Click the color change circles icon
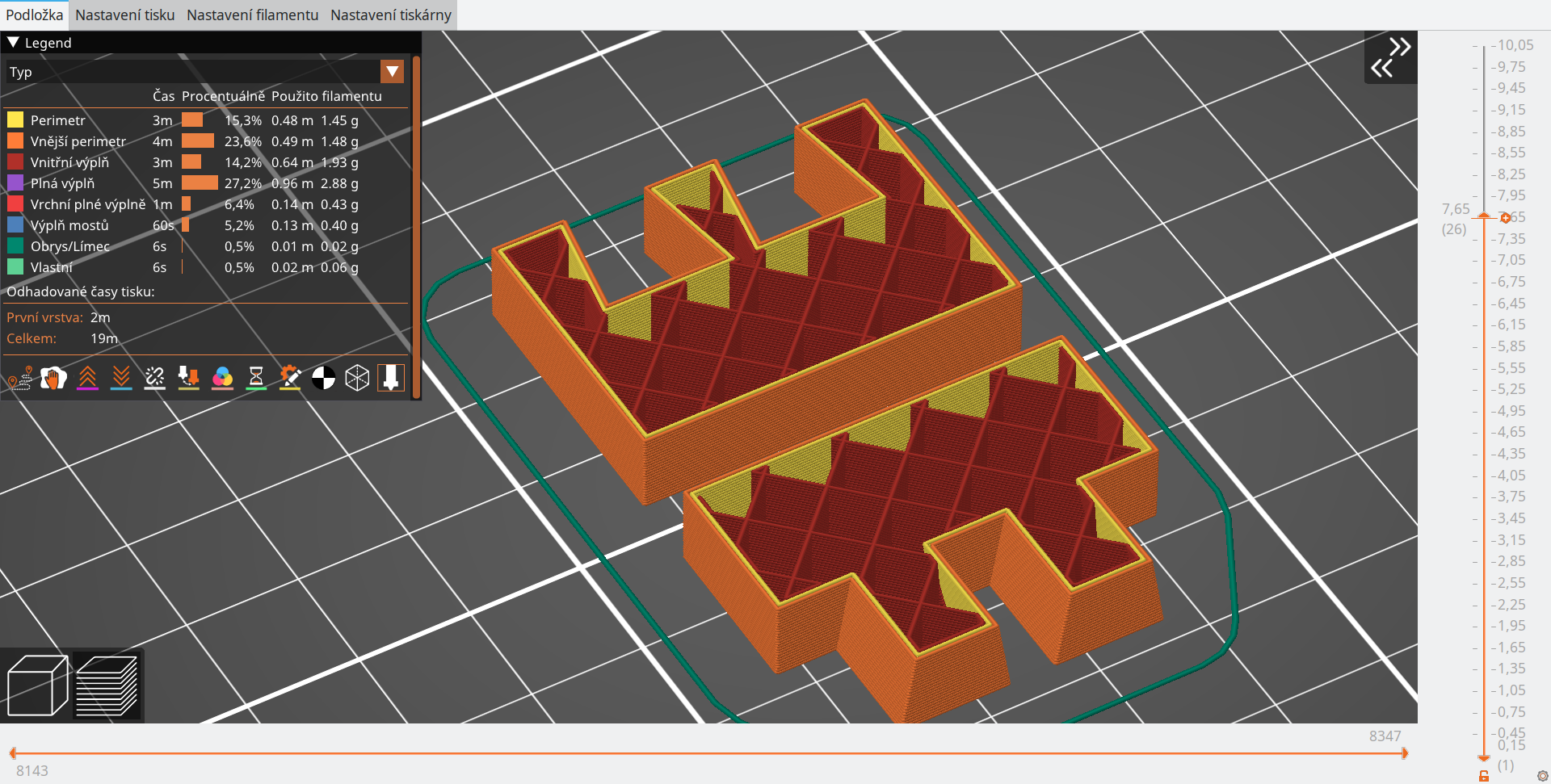 (222, 378)
